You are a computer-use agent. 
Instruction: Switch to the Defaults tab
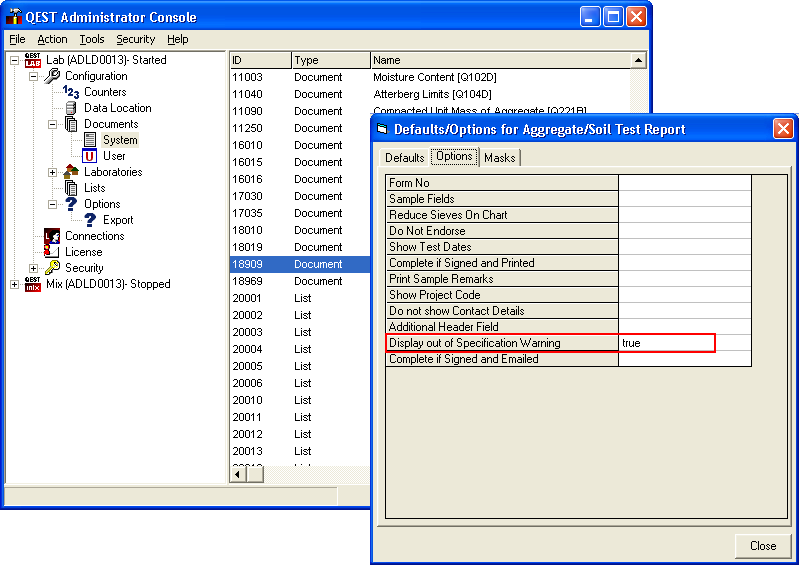pos(405,158)
